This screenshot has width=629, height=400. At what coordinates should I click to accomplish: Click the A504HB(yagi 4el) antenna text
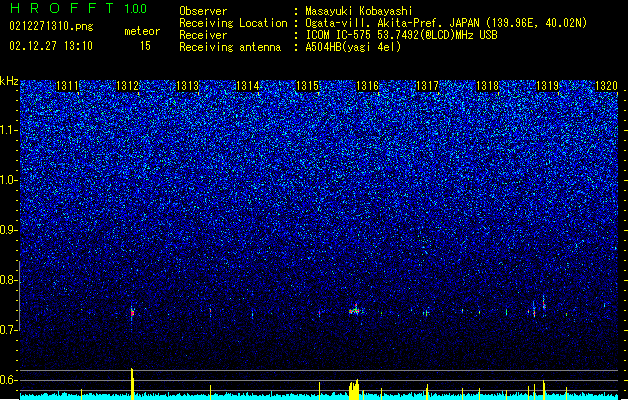[353, 47]
